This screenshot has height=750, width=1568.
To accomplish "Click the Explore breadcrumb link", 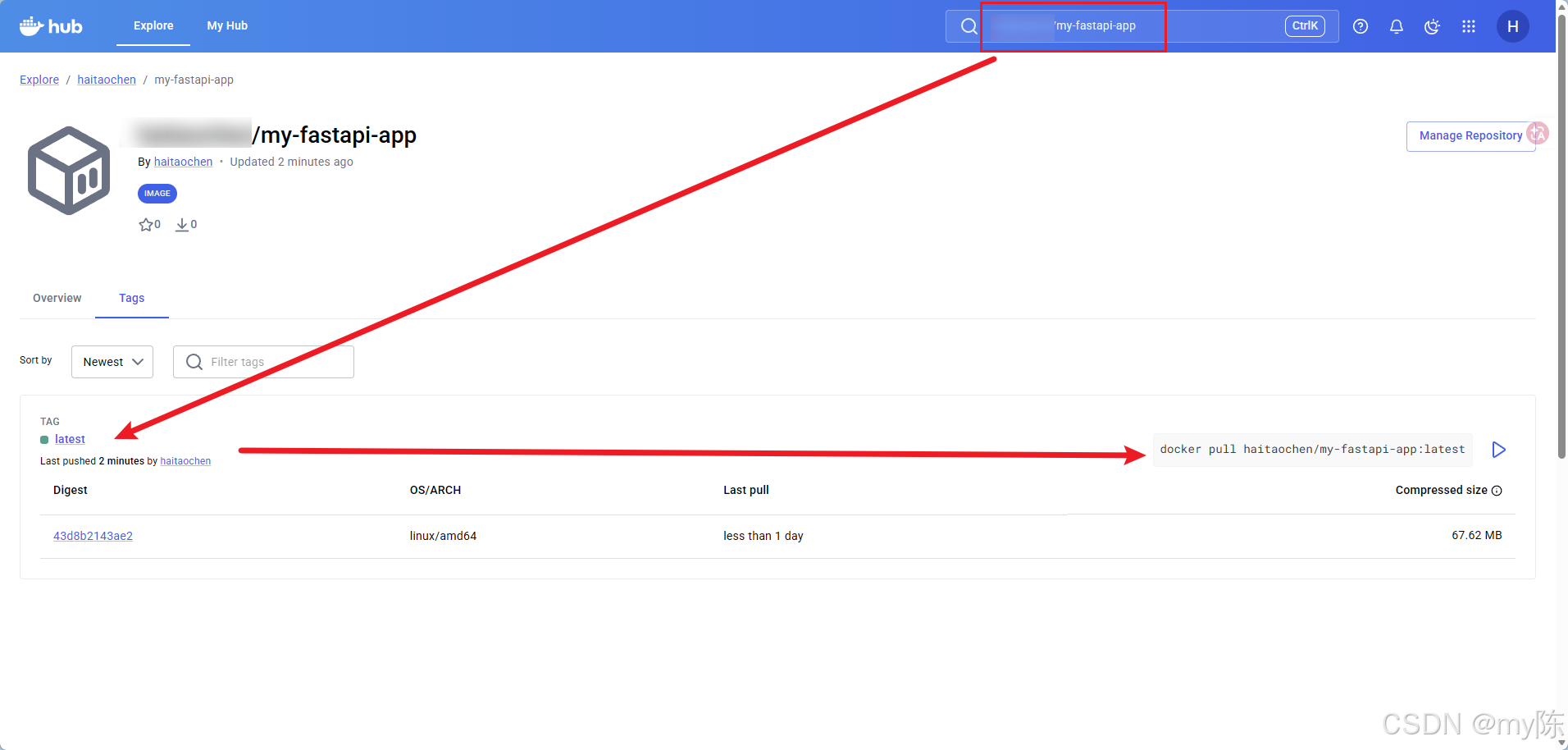I will (x=39, y=80).
